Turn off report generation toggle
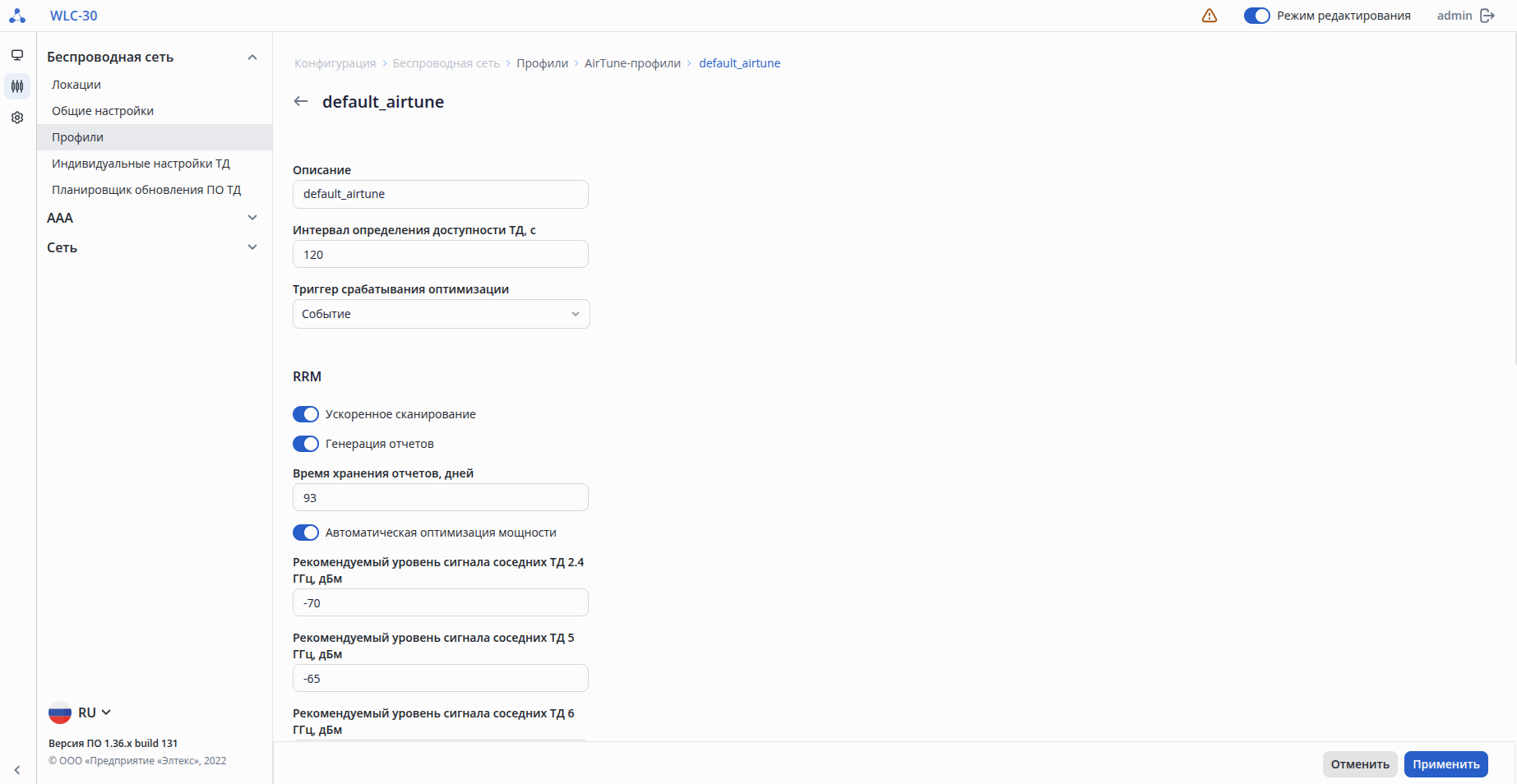Viewport: 1517px width, 784px height. [306, 444]
